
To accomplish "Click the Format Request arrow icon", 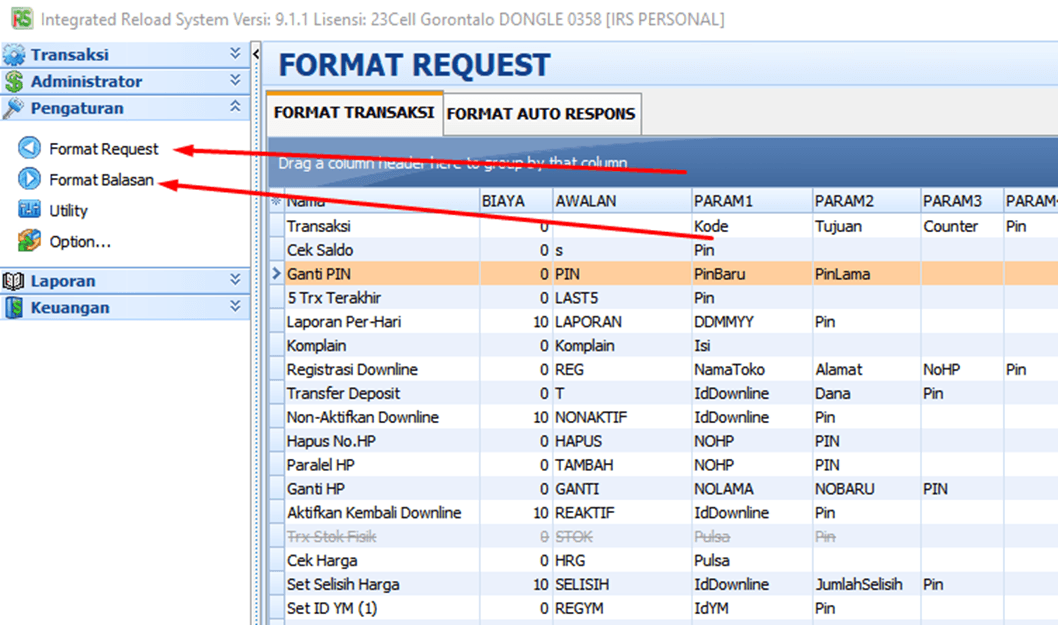I will (30, 149).
